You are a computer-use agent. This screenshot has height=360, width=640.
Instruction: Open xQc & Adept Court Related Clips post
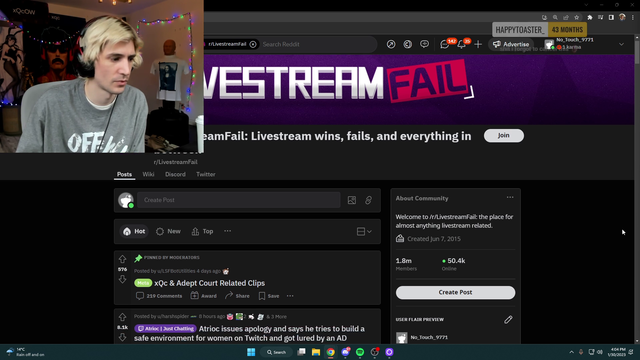point(209,283)
